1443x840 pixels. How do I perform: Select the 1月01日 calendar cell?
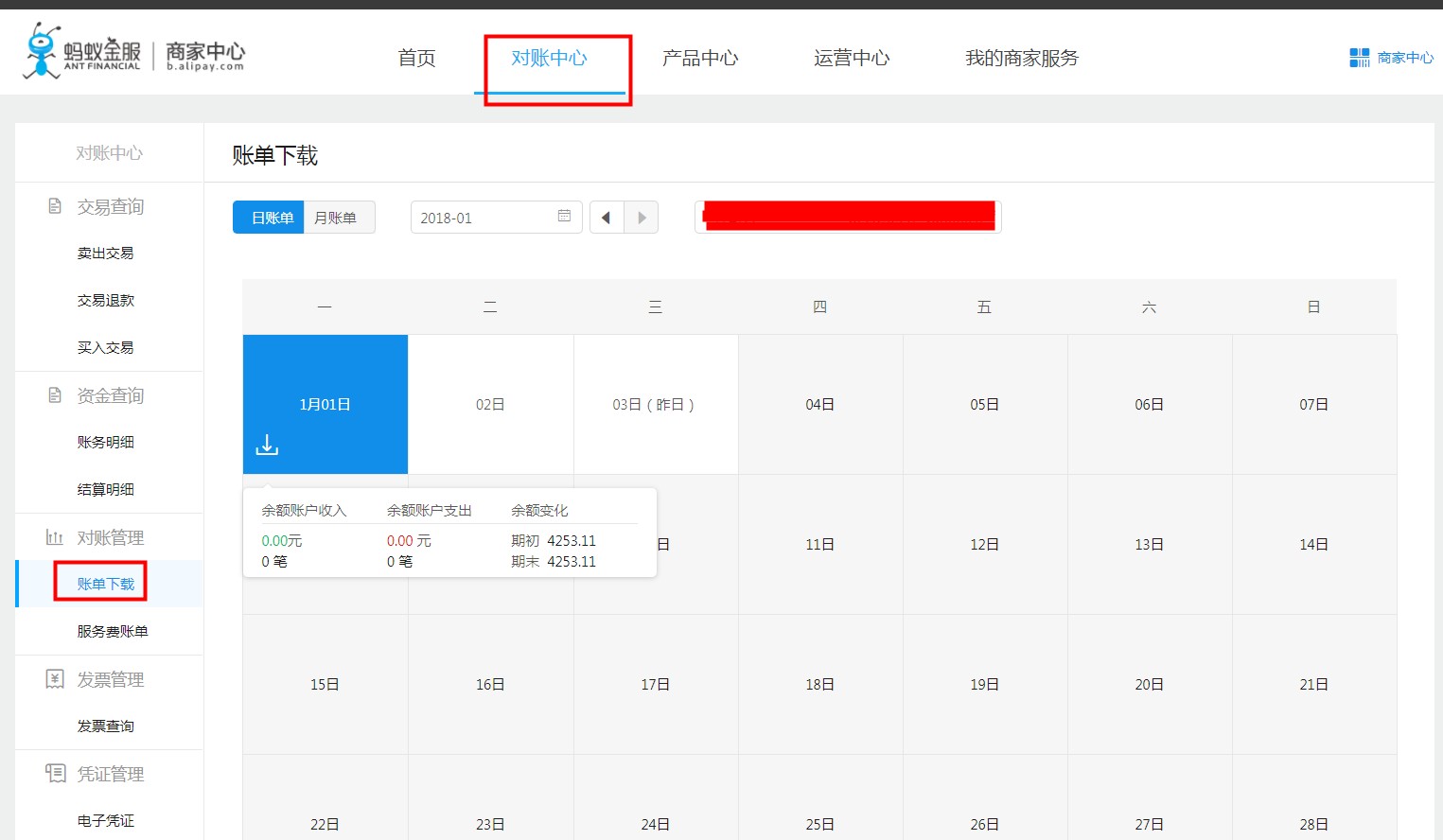326,404
